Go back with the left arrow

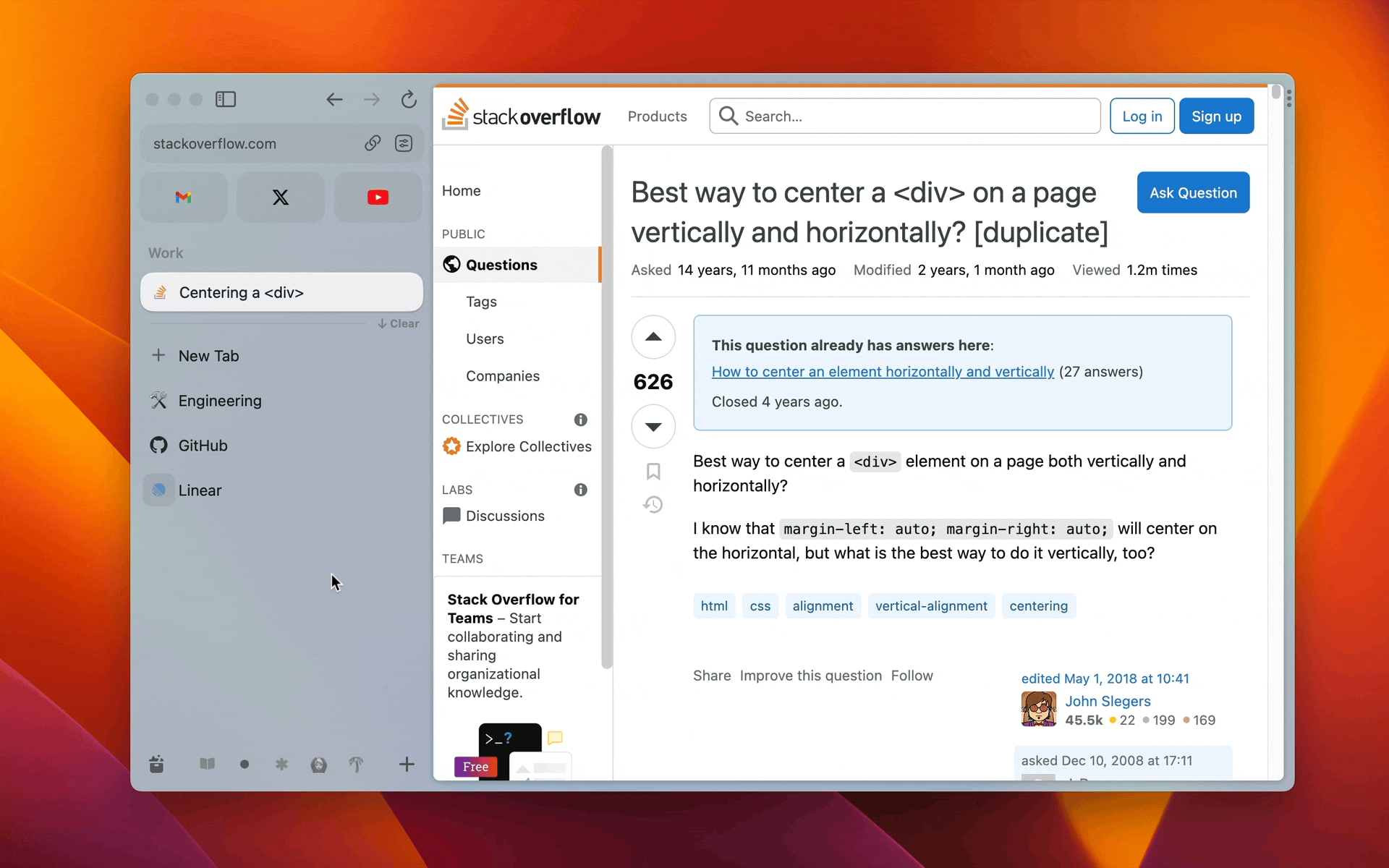(x=334, y=99)
